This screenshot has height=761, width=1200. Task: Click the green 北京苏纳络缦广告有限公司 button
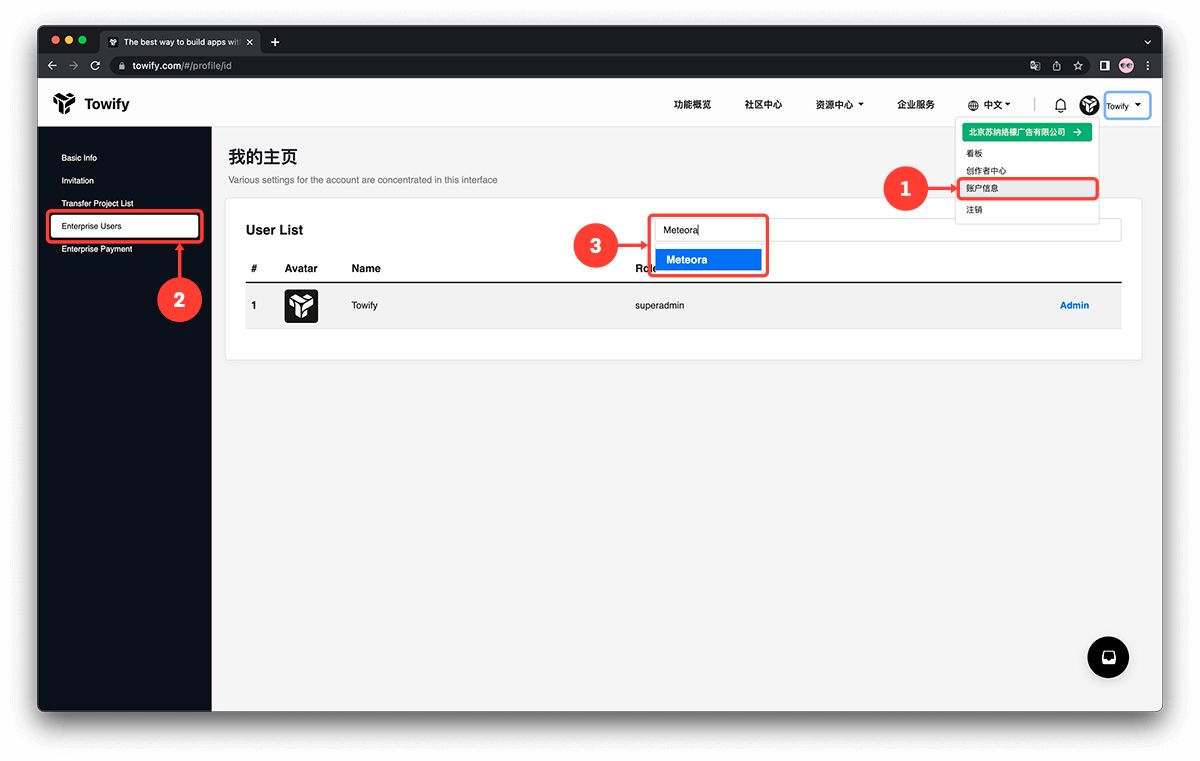1026,132
